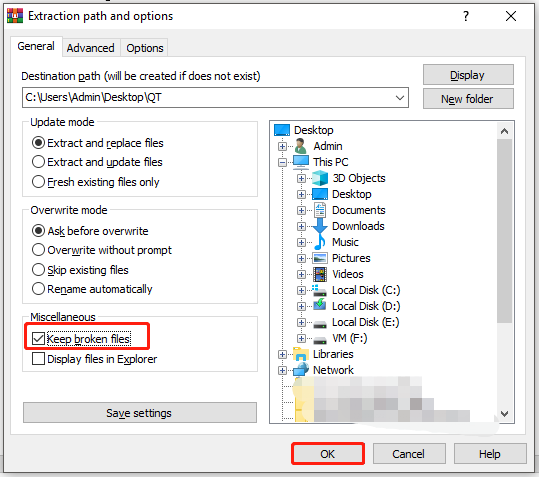Expand the Documents tree node

tap(301, 210)
